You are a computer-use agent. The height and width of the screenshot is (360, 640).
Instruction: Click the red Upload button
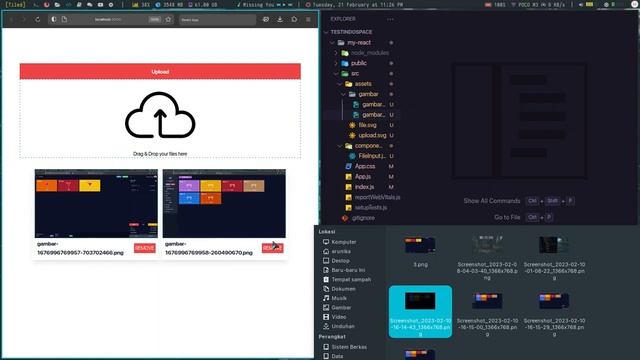[160, 71]
